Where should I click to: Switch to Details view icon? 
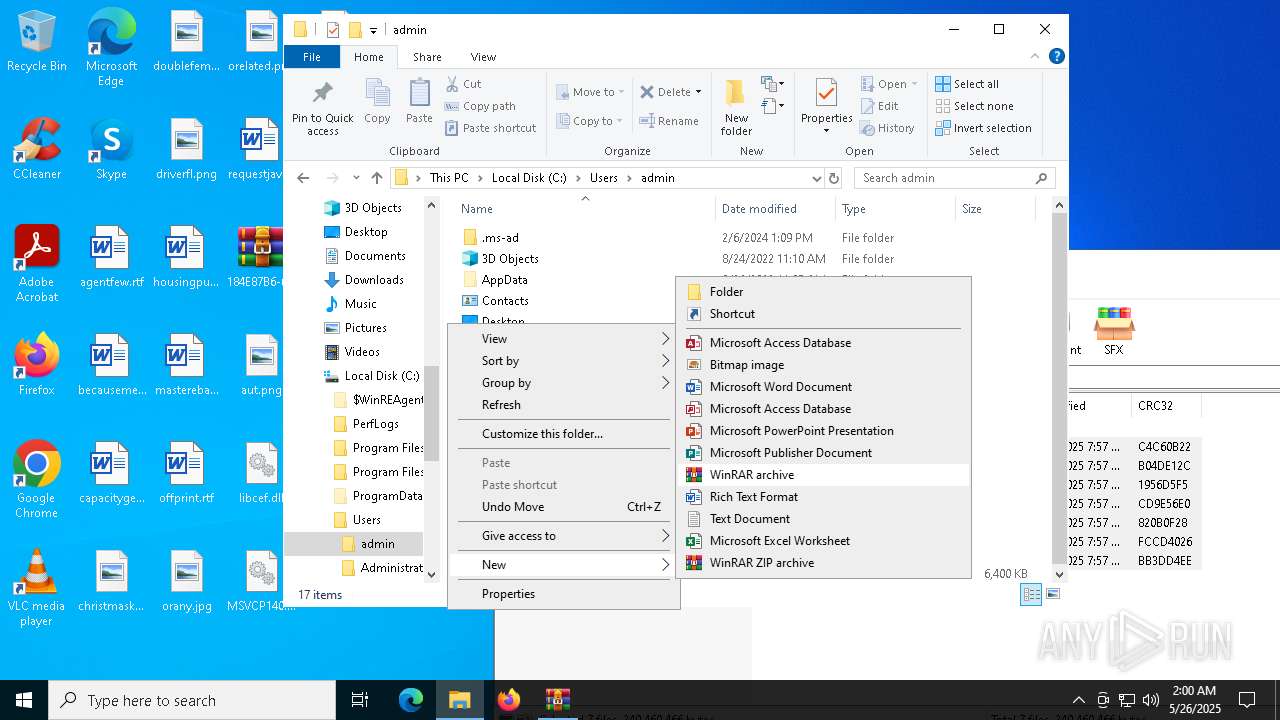[1031, 594]
